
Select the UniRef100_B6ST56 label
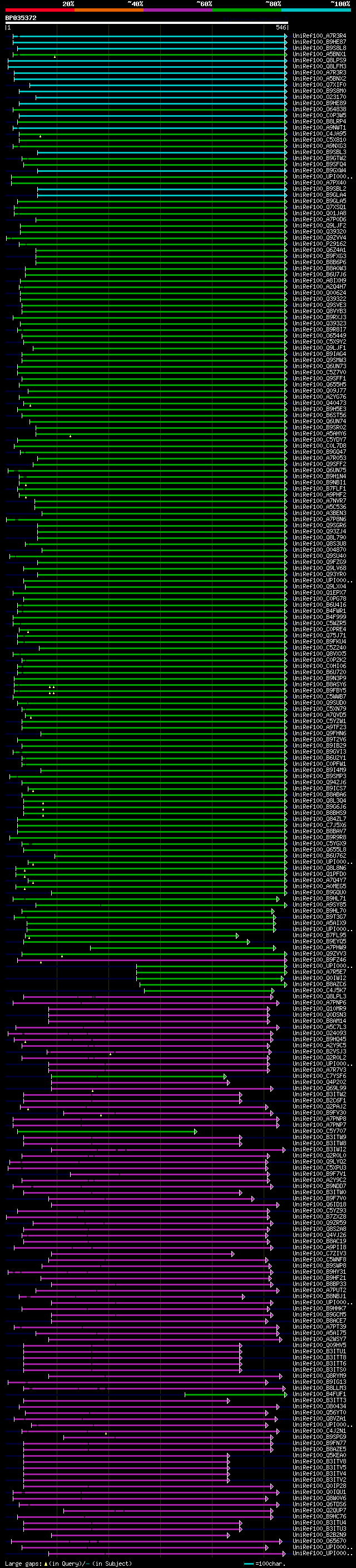319,415
